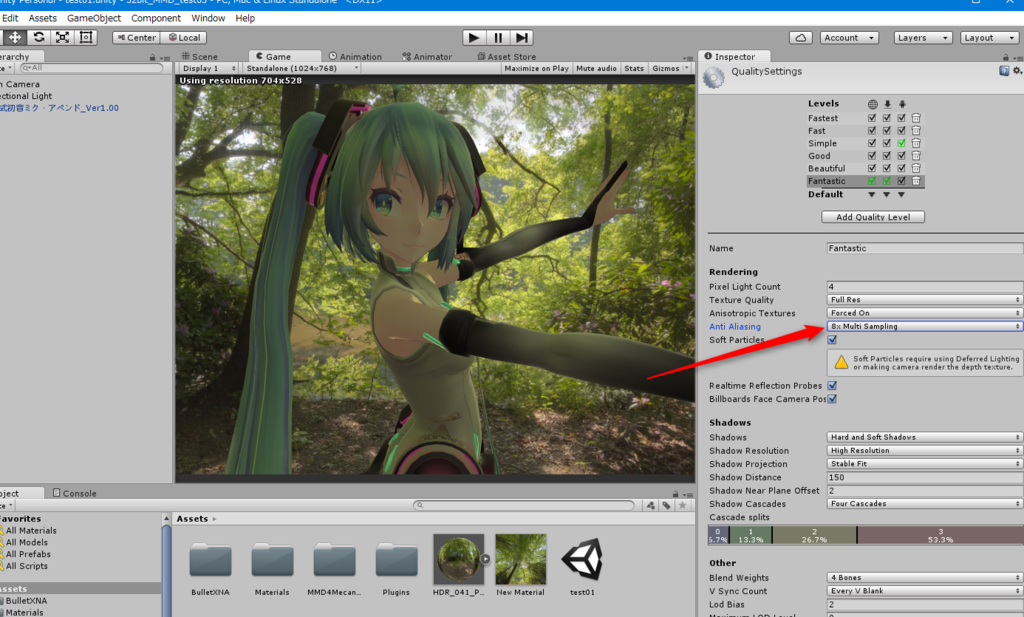Open the Display 1 dropdown in Game view
Screen dimensions: 1024x617
click(x=209, y=69)
